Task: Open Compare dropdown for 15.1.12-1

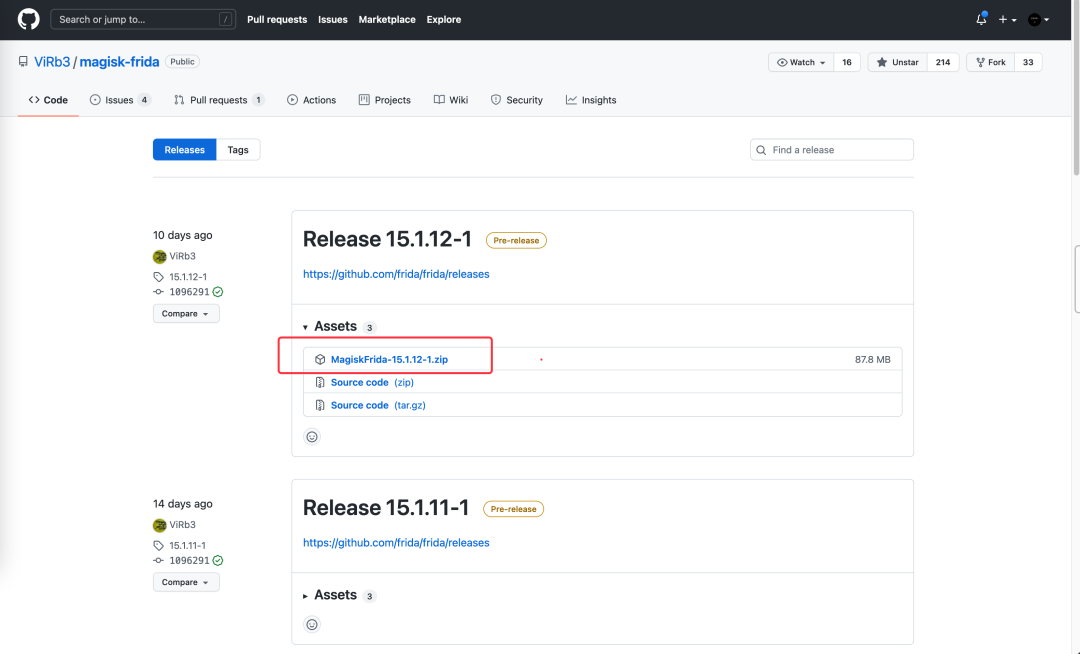Action: pyautogui.click(x=186, y=313)
